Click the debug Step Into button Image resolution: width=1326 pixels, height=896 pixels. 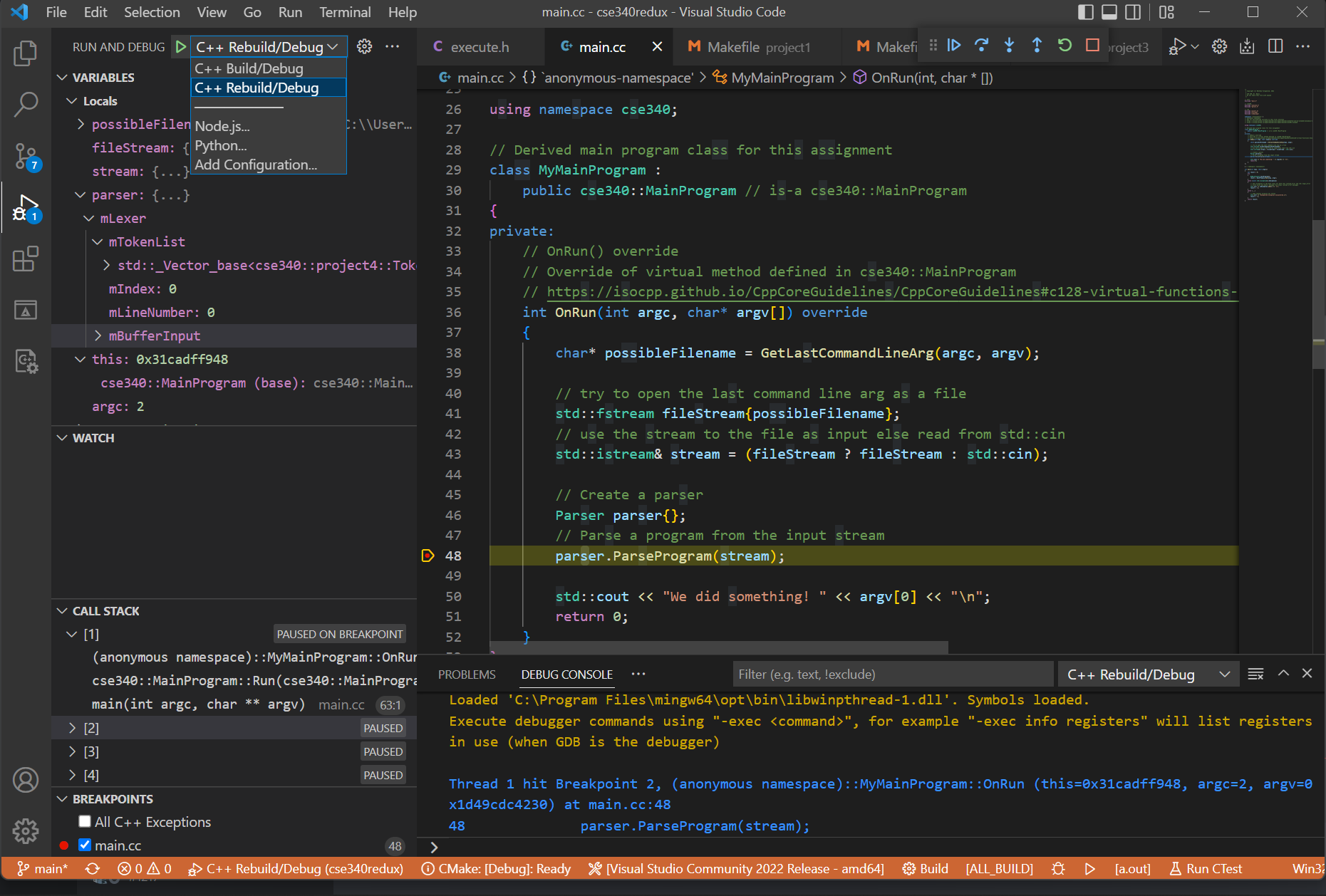(1009, 46)
